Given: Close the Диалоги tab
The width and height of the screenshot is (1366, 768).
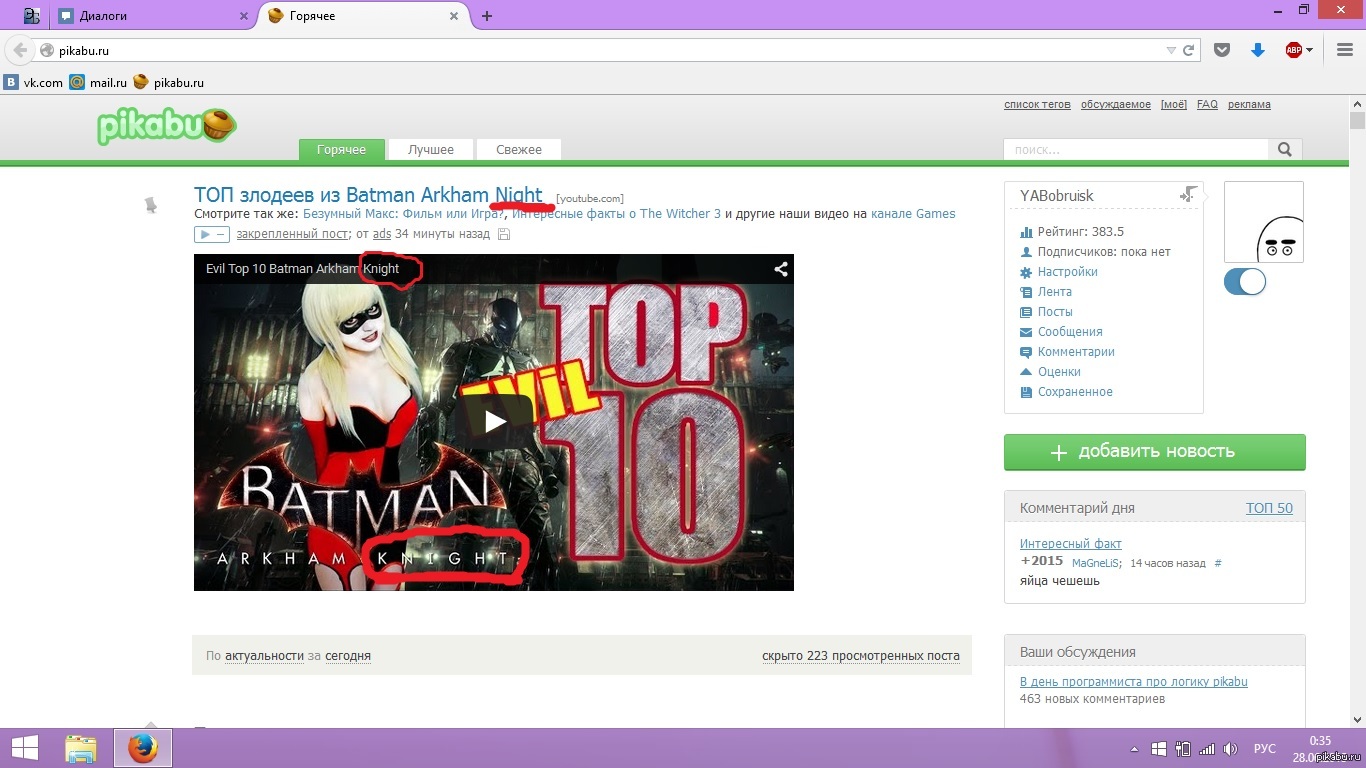Looking at the screenshot, I should [244, 16].
